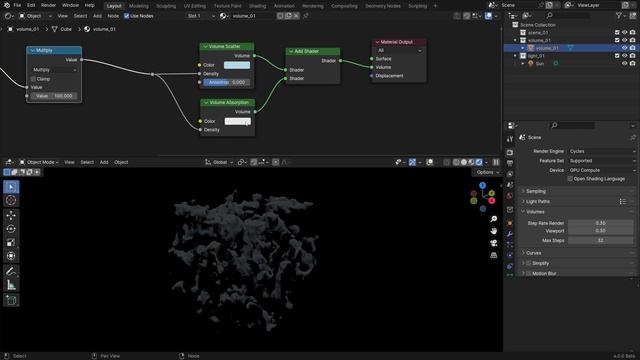
Task: Expand the Sampling panel
Action: [x=536, y=191]
